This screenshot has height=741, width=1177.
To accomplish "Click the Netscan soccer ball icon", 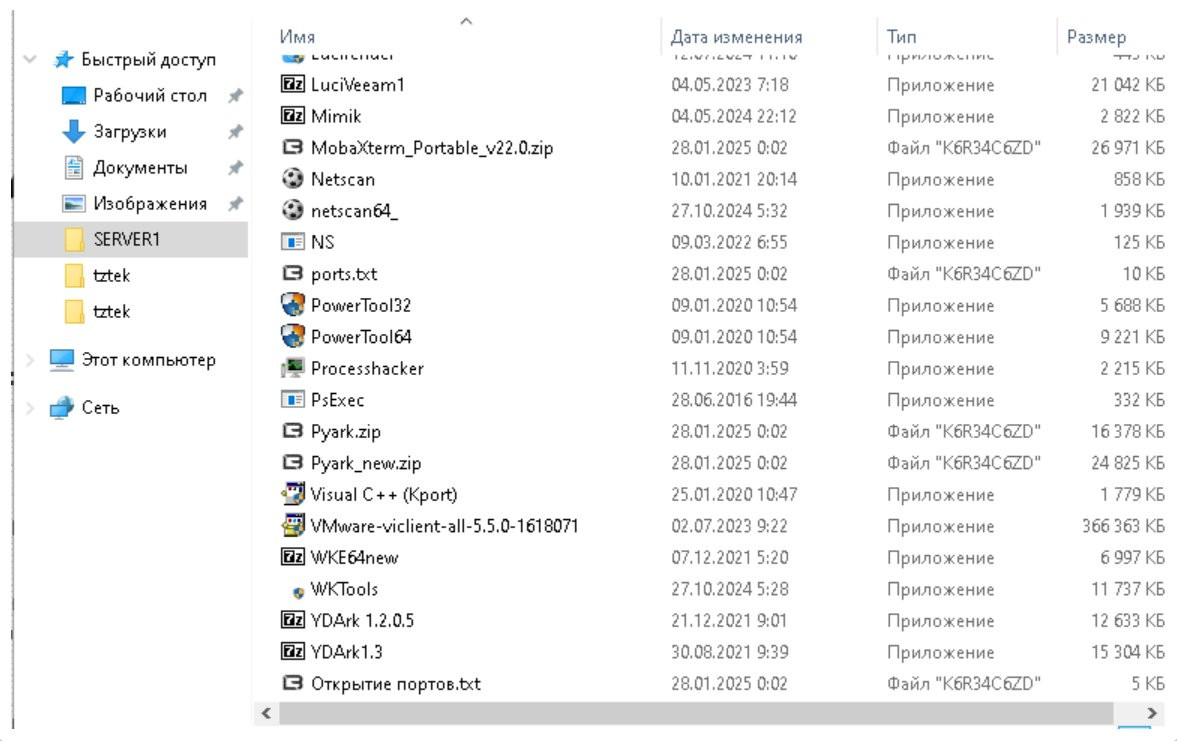I will [x=292, y=179].
